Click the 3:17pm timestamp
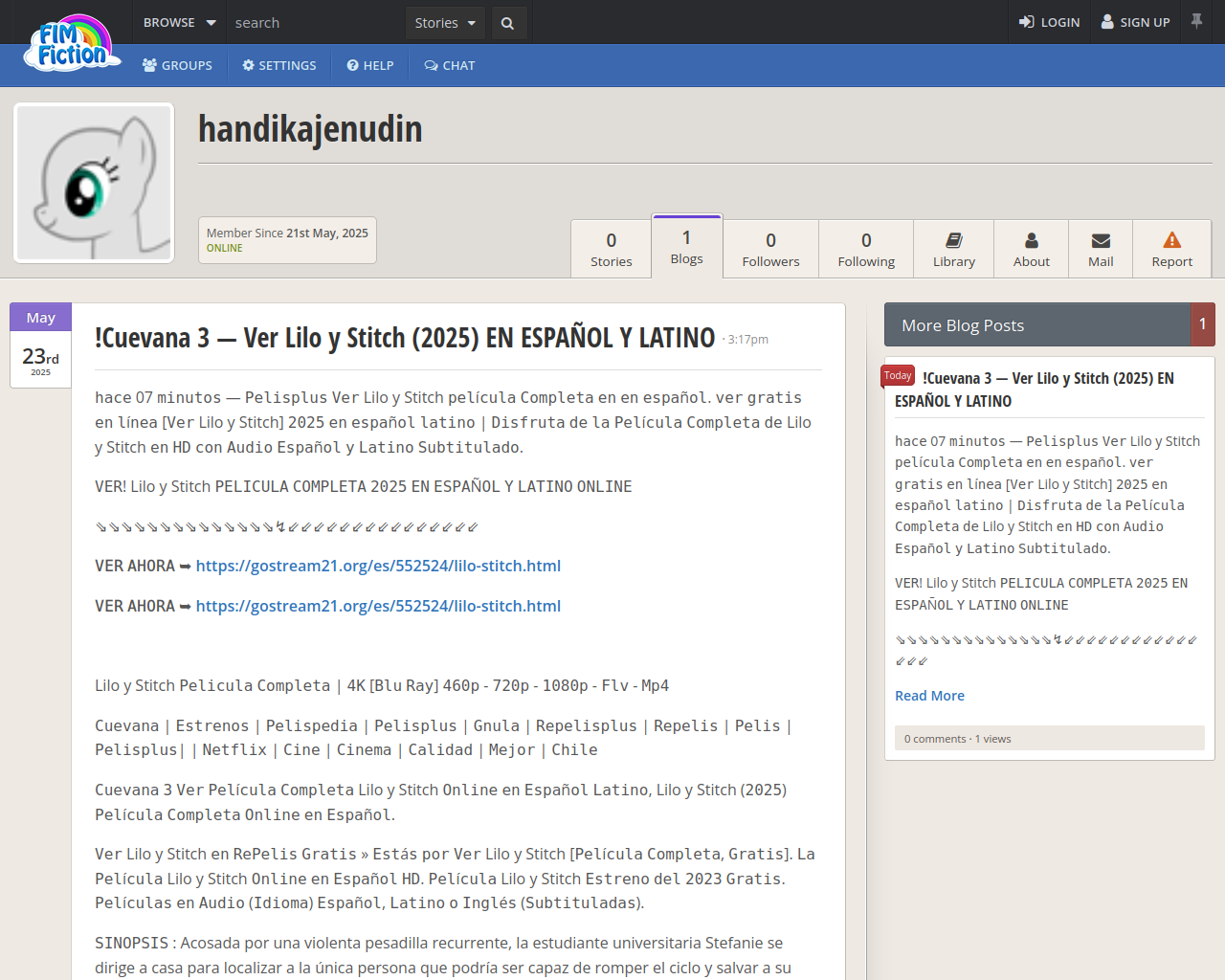1225x980 pixels. [x=747, y=340]
